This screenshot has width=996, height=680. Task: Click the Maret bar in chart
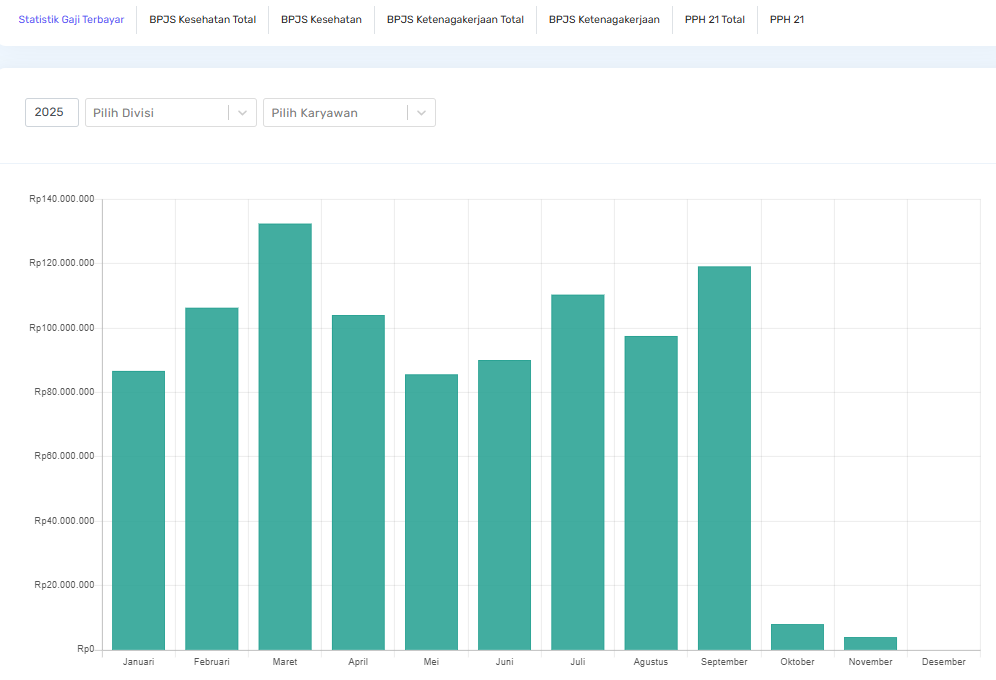pos(285,436)
